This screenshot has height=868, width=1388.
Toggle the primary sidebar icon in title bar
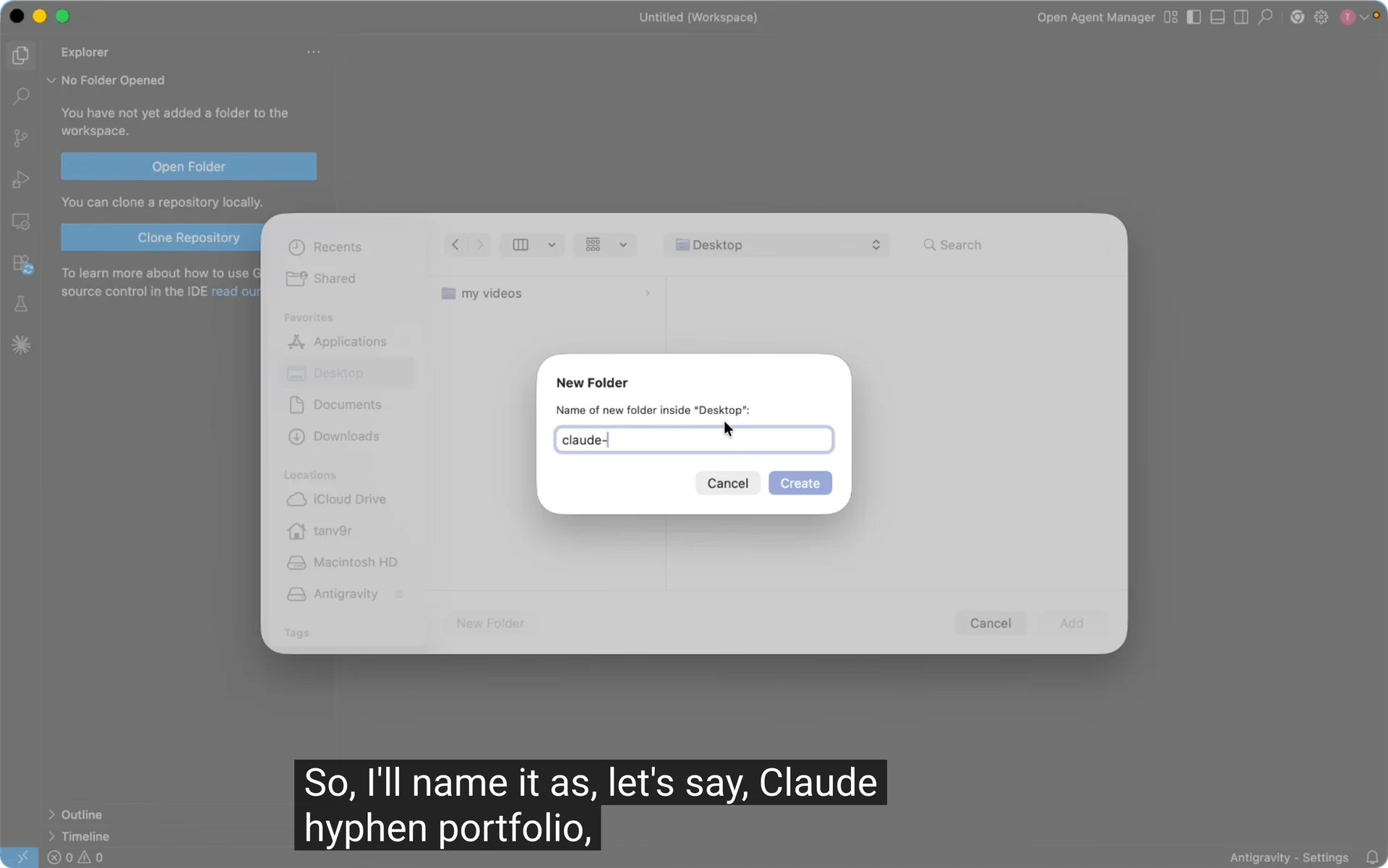click(x=1194, y=17)
